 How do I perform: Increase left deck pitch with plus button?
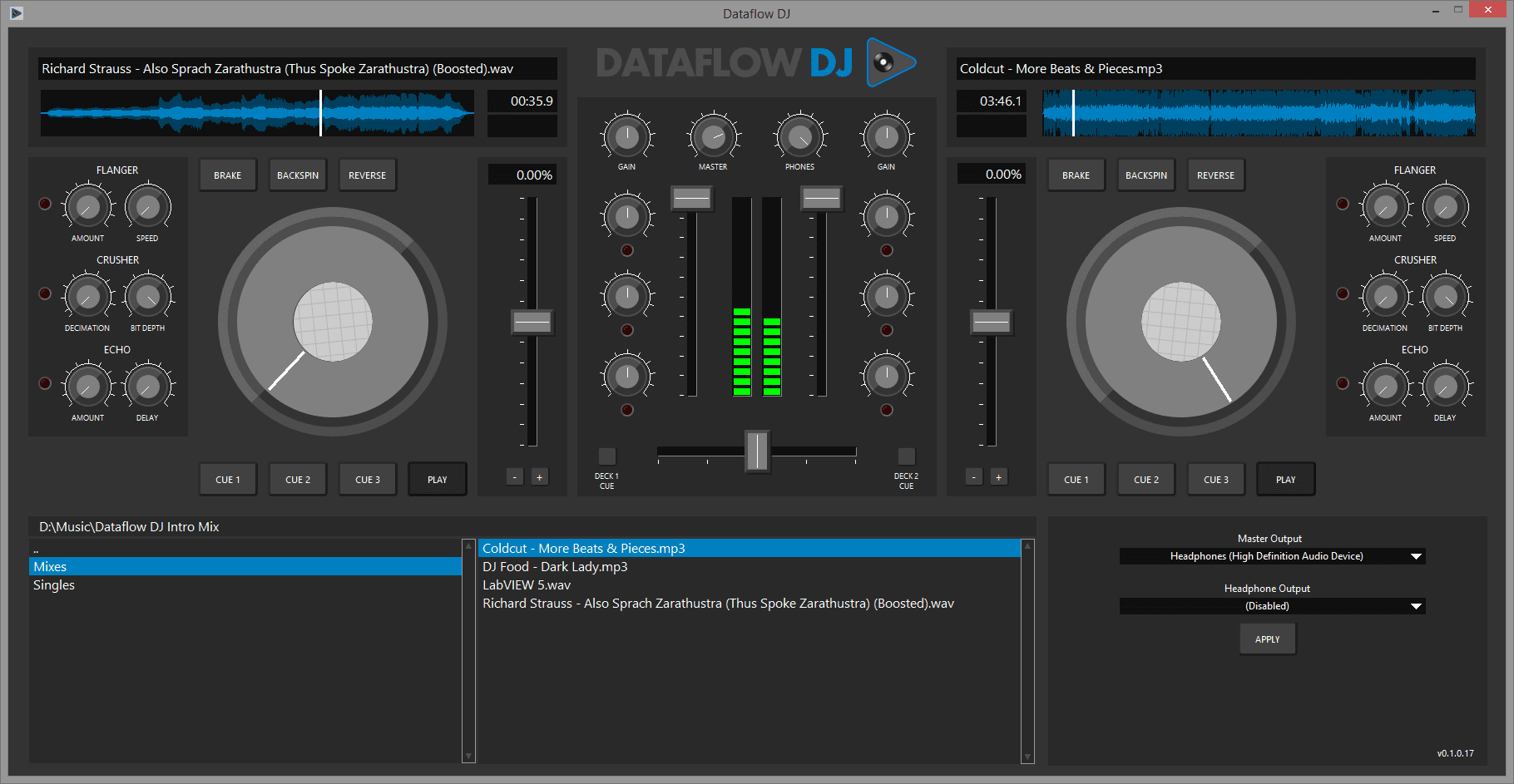tap(540, 476)
